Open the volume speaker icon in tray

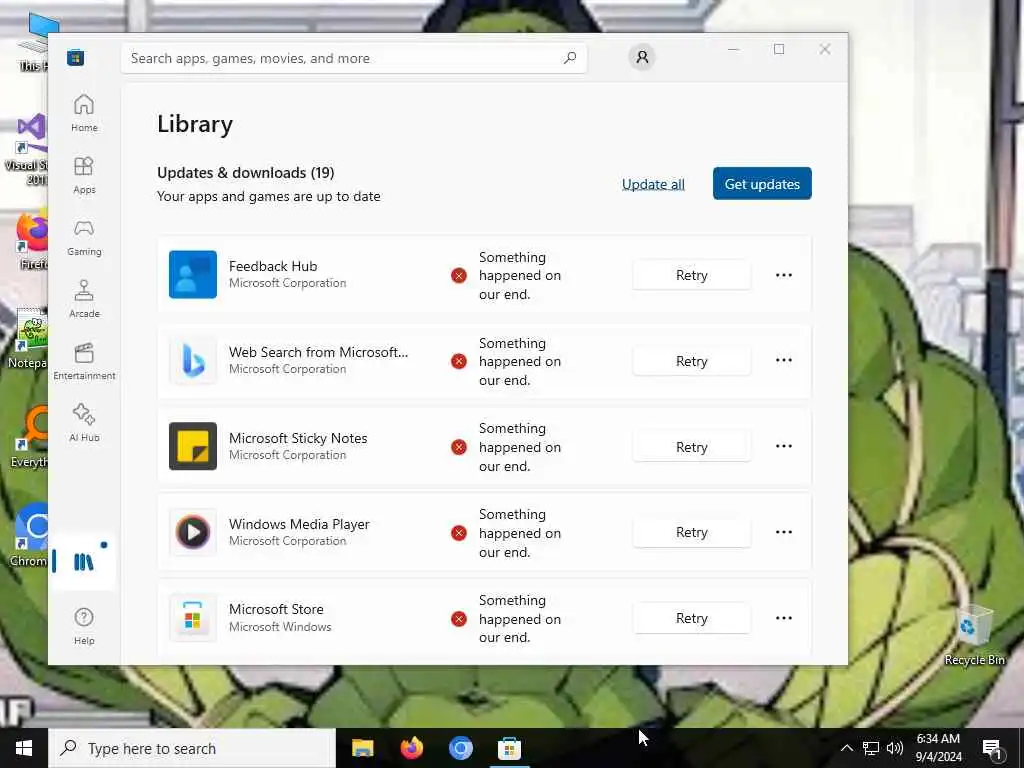pos(895,748)
